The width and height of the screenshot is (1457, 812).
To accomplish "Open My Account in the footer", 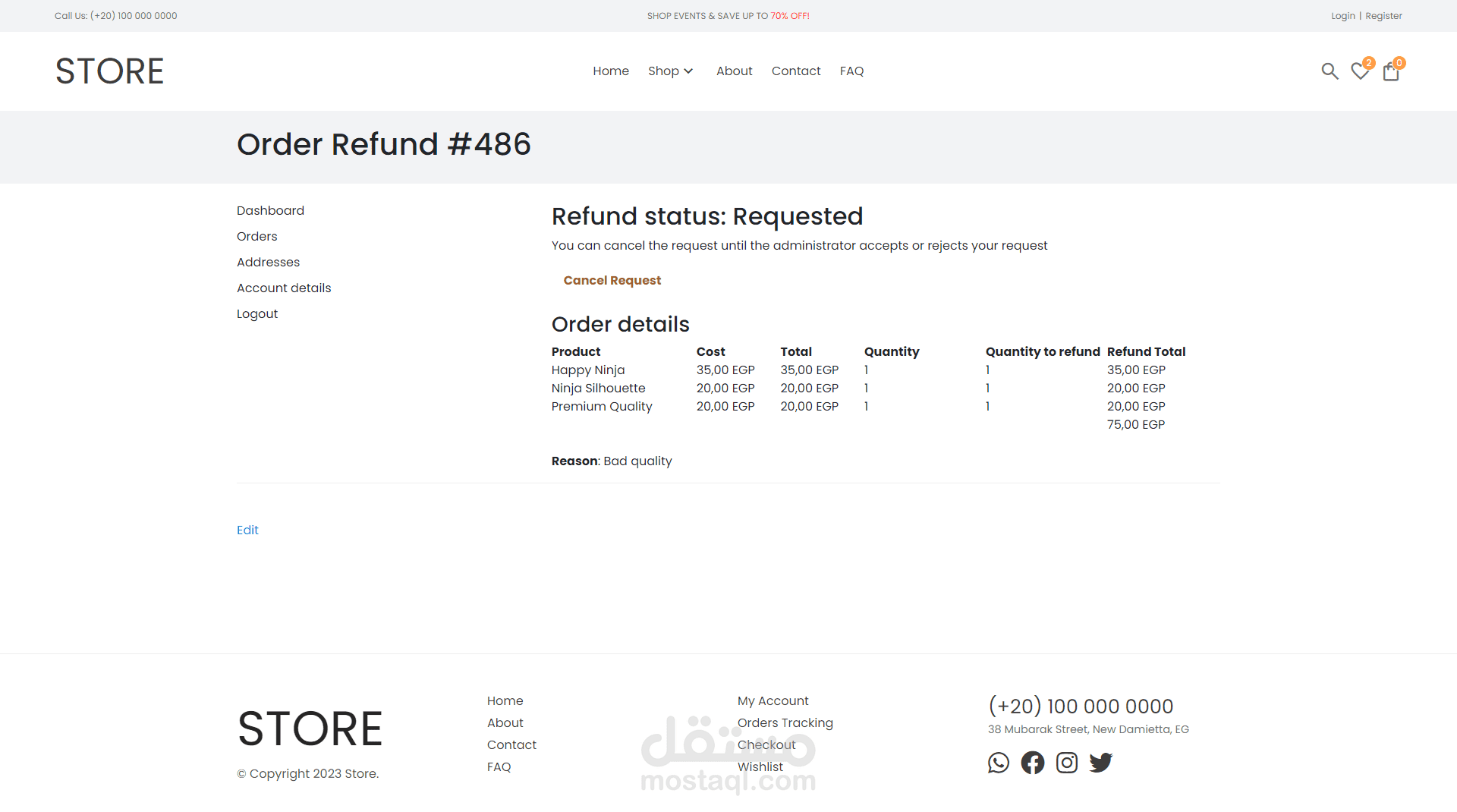I will (x=773, y=700).
